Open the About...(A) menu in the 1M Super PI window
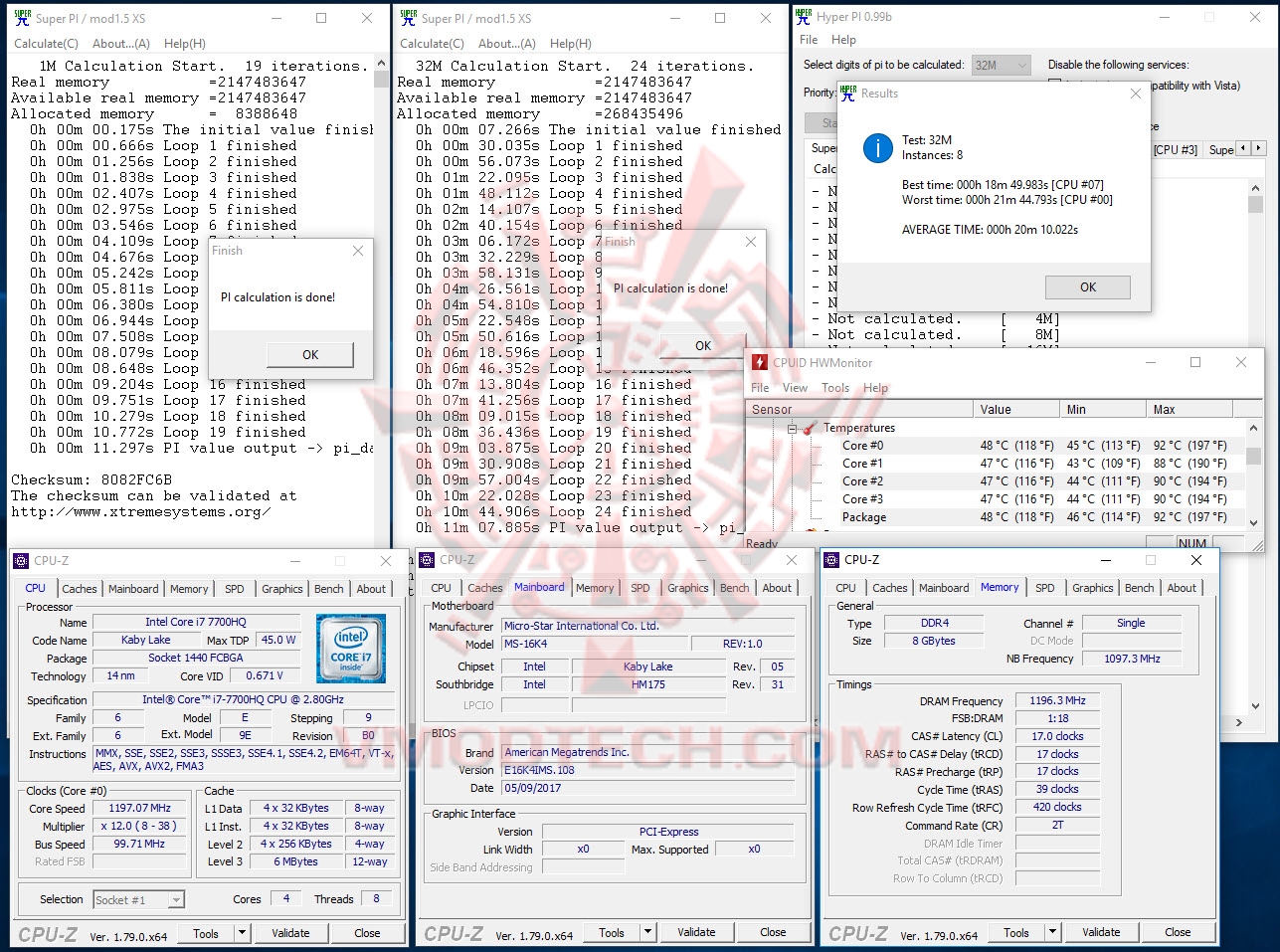Viewport: 1280px width, 952px height. [x=121, y=44]
